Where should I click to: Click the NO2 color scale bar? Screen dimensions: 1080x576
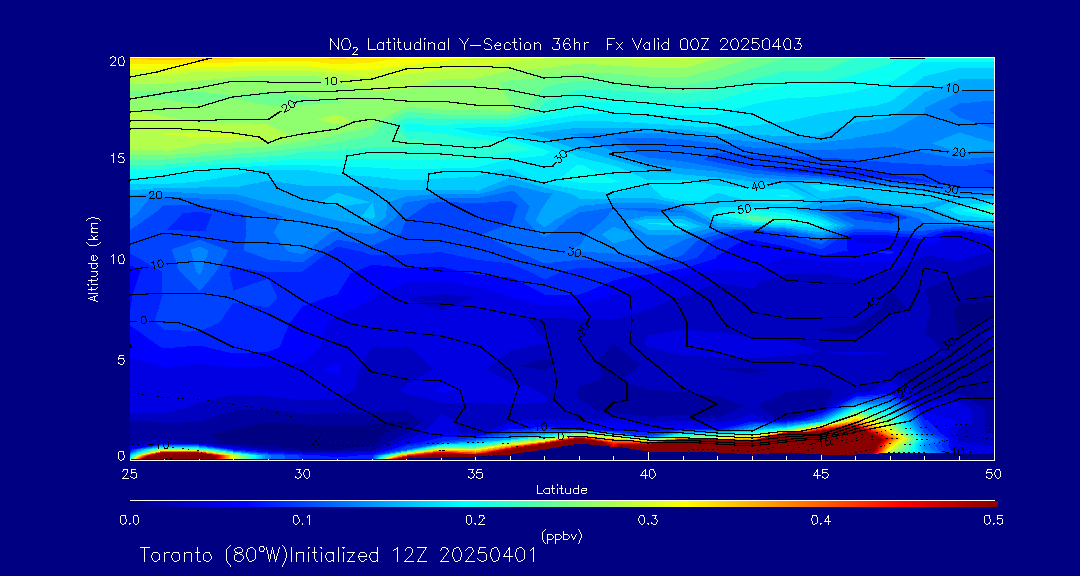[563, 504]
